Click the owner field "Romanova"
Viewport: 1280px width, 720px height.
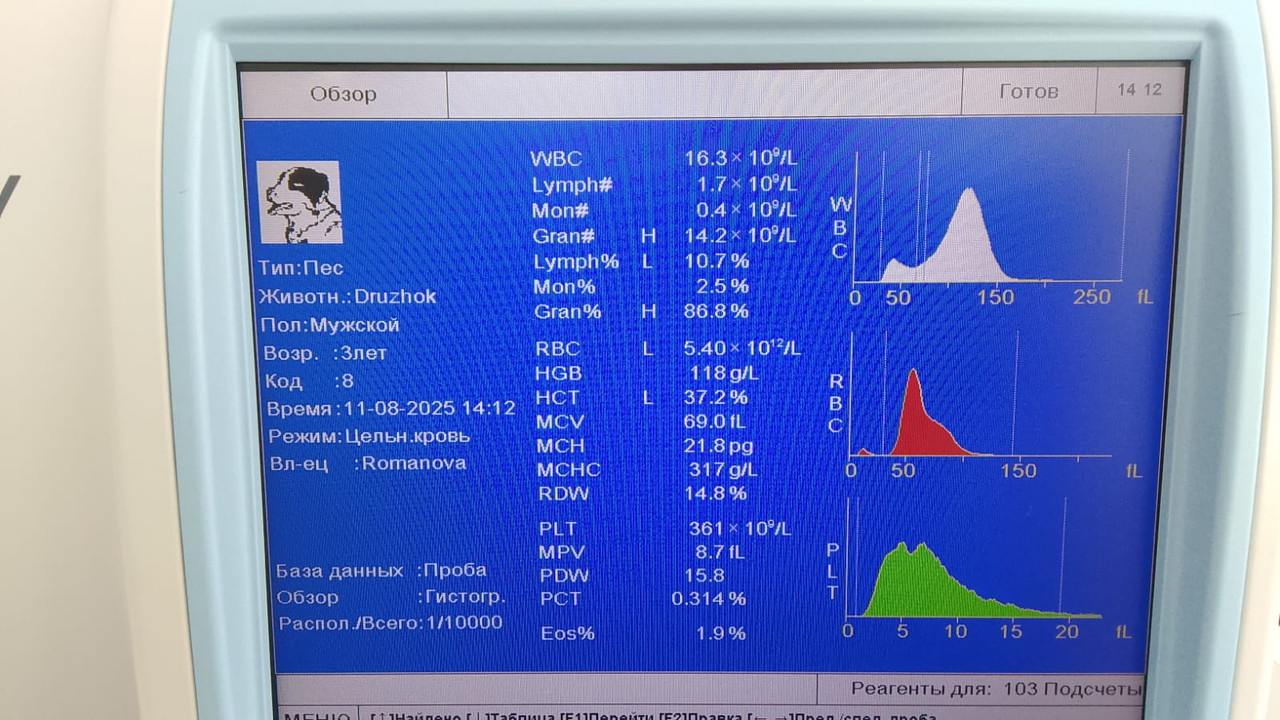coord(414,463)
